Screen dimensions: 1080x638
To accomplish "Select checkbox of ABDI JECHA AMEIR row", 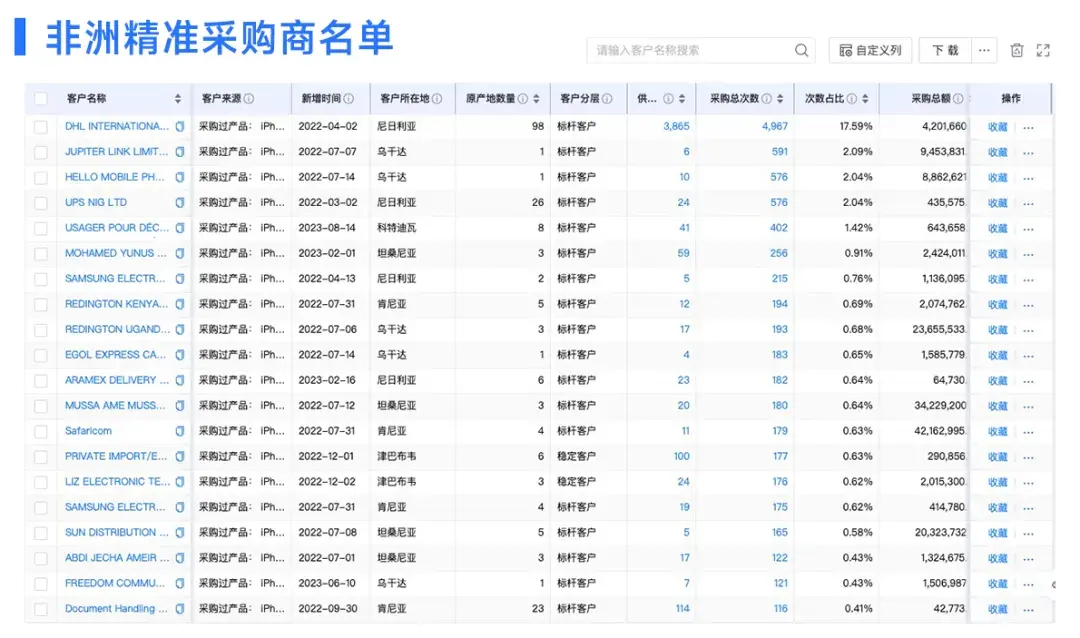I will click(41, 559).
